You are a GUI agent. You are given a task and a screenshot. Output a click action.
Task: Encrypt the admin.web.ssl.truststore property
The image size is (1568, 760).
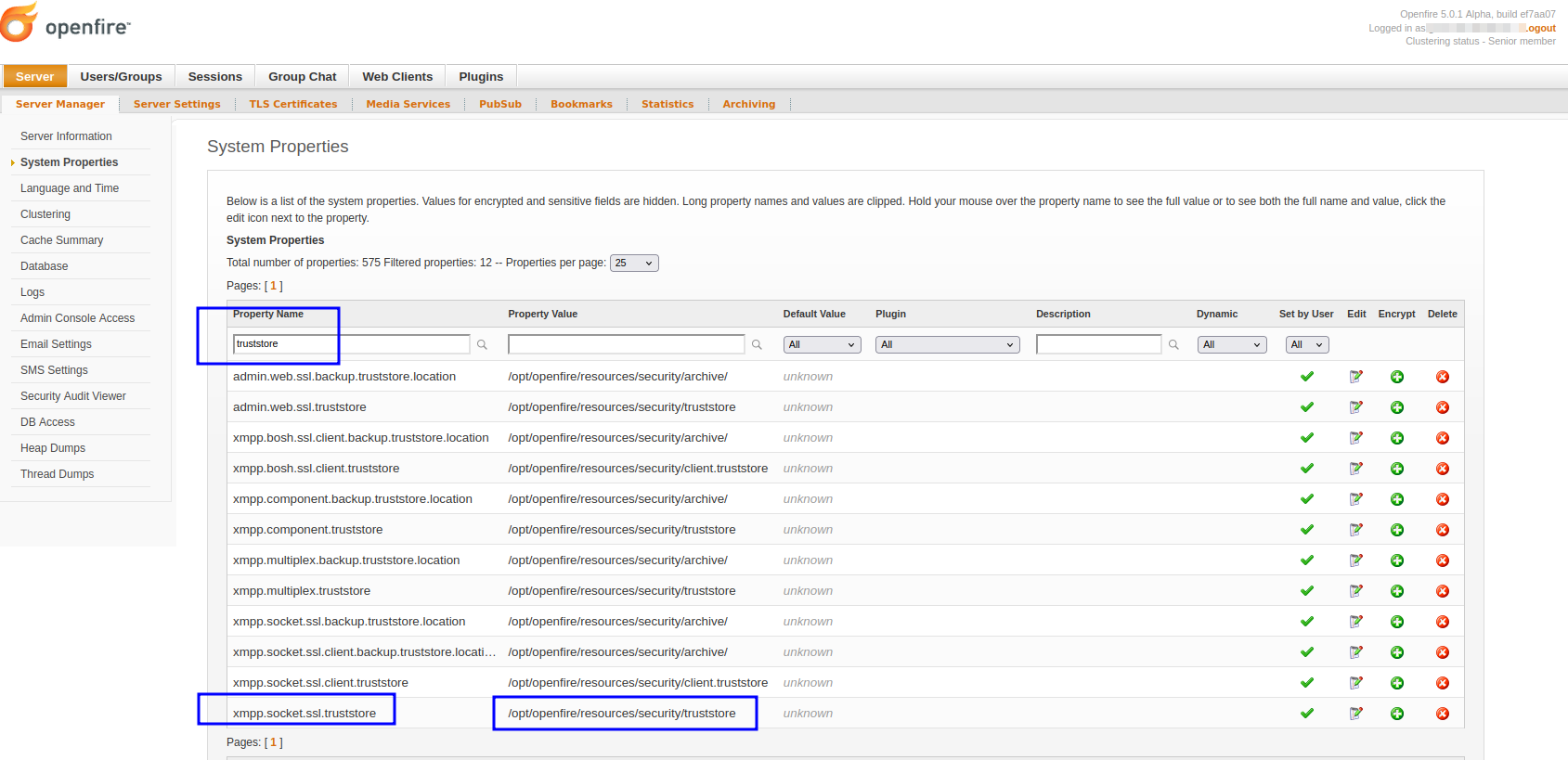pos(1397,407)
